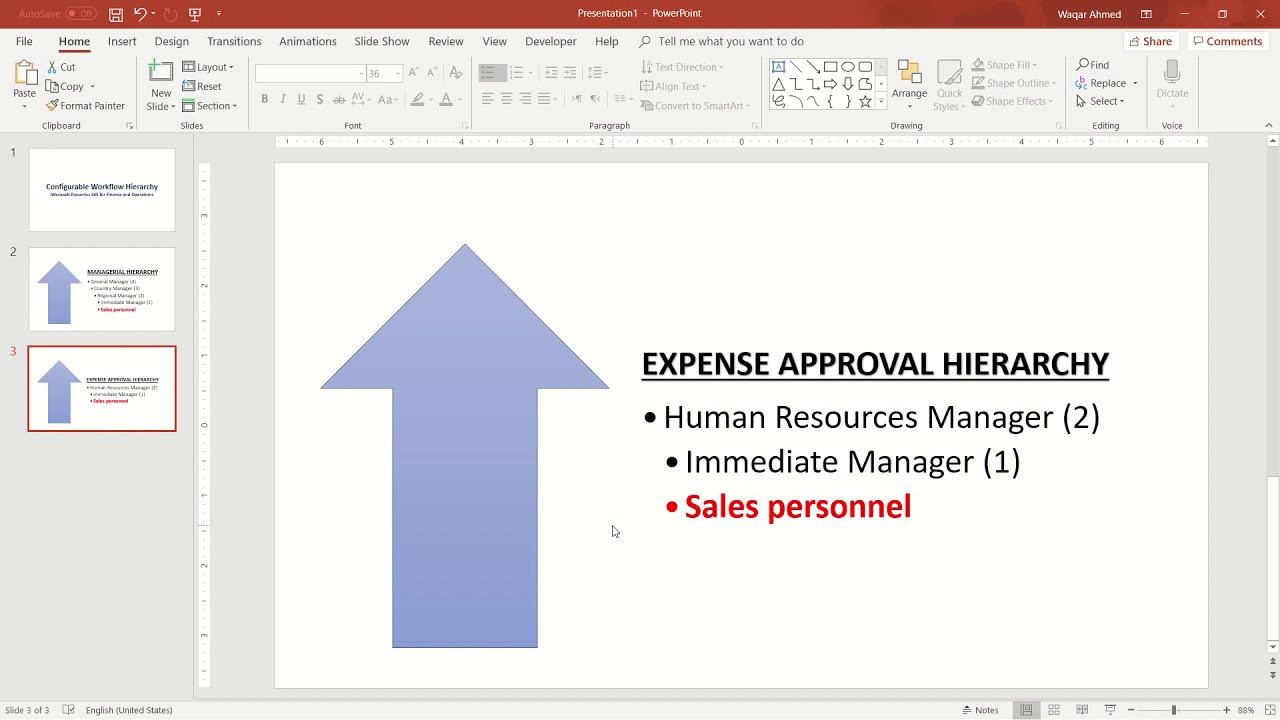Screen dimensions: 1280x720
Task: Open font size dropdown showing 36
Action: 398,73
